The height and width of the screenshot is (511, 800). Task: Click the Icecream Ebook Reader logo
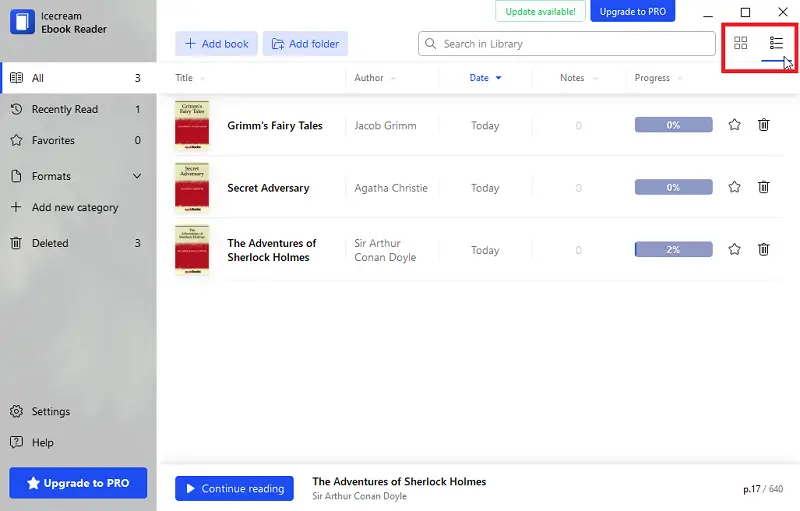coord(22,22)
